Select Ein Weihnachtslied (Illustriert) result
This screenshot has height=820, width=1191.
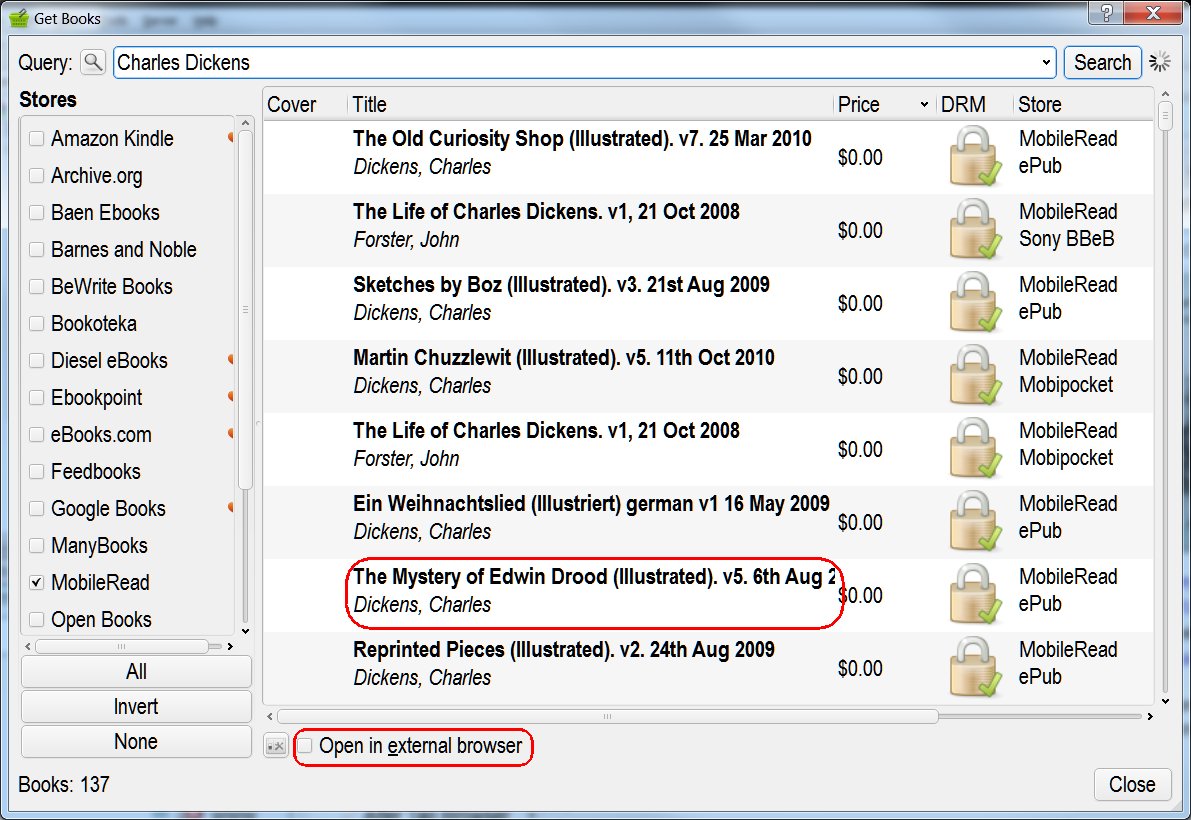pos(708,522)
